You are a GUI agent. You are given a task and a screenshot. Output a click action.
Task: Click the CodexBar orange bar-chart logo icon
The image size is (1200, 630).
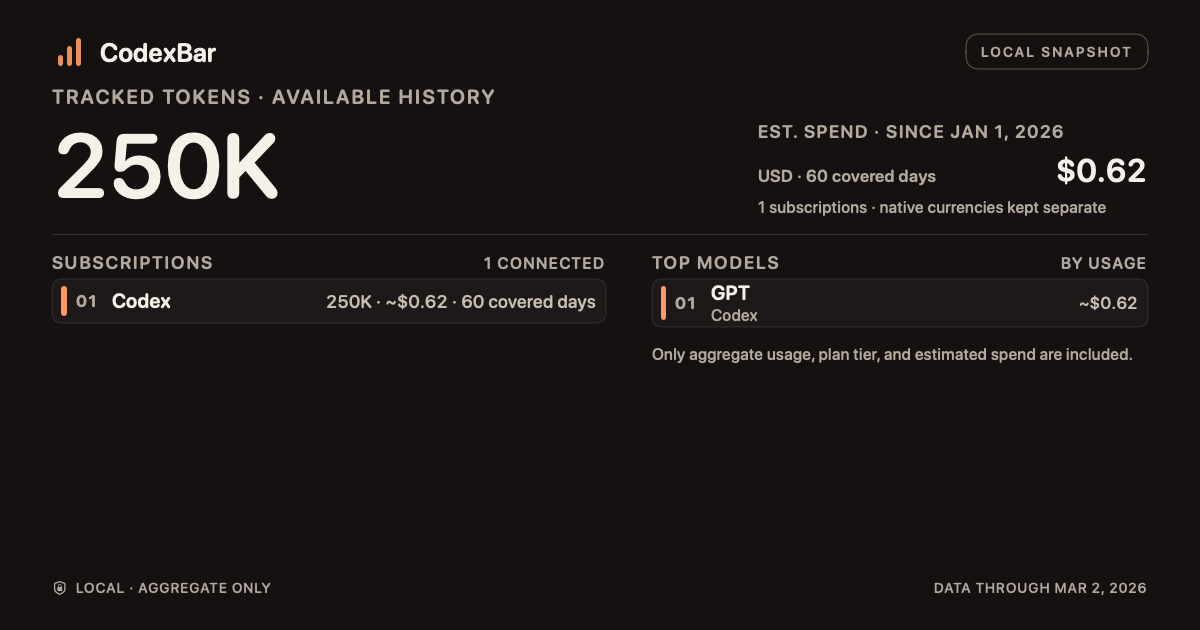click(70, 53)
